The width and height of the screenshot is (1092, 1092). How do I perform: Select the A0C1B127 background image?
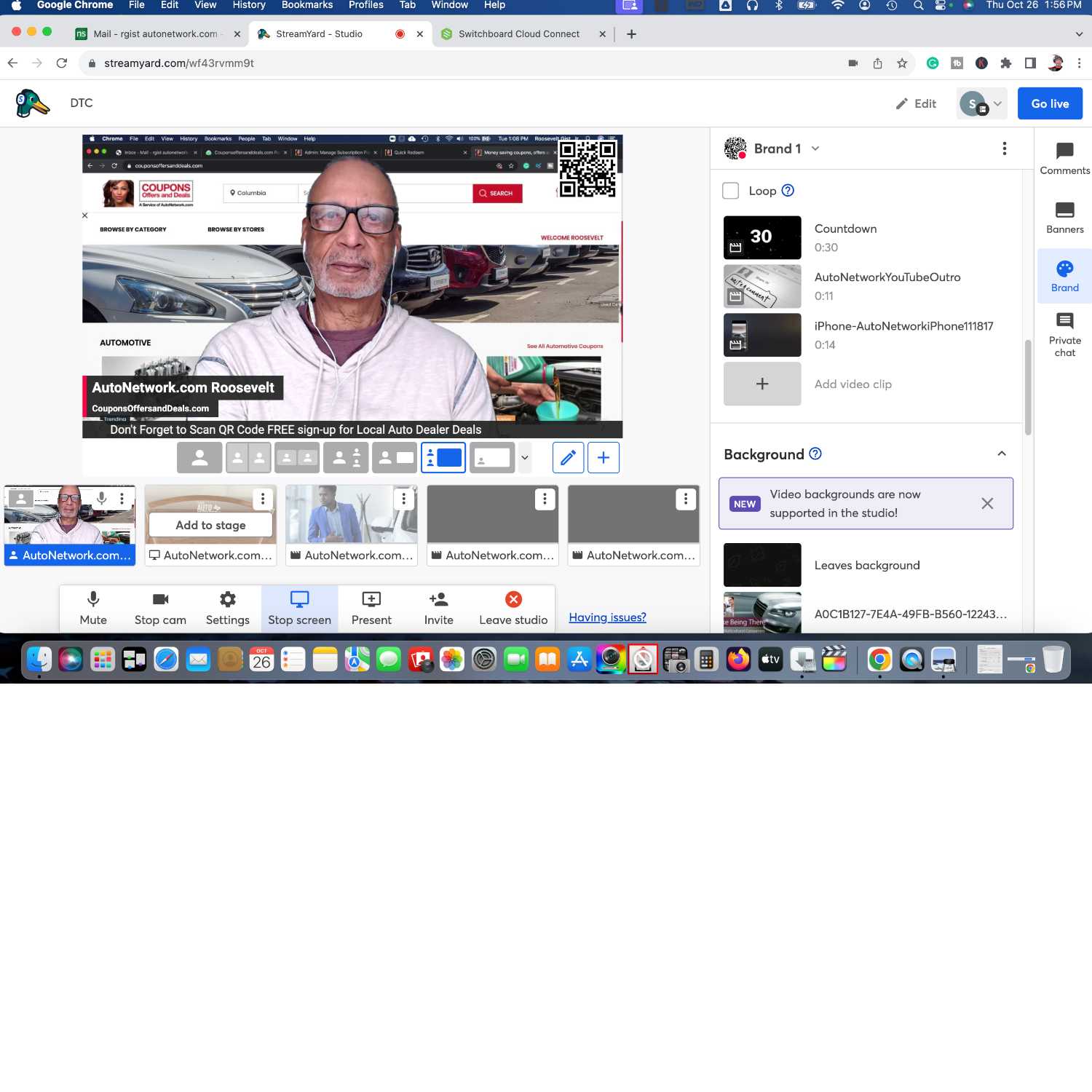762,613
